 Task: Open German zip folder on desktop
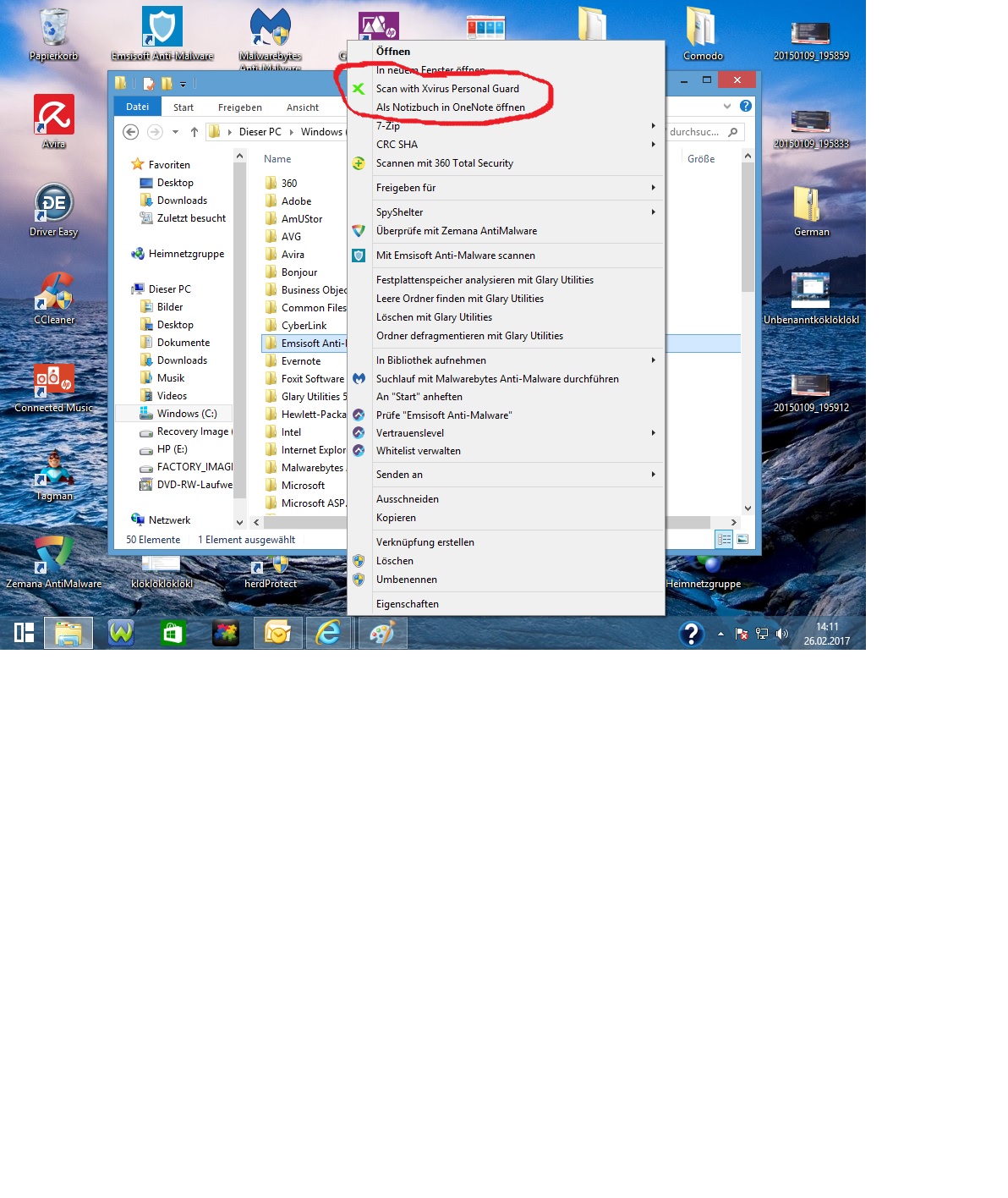[x=811, y=209]
